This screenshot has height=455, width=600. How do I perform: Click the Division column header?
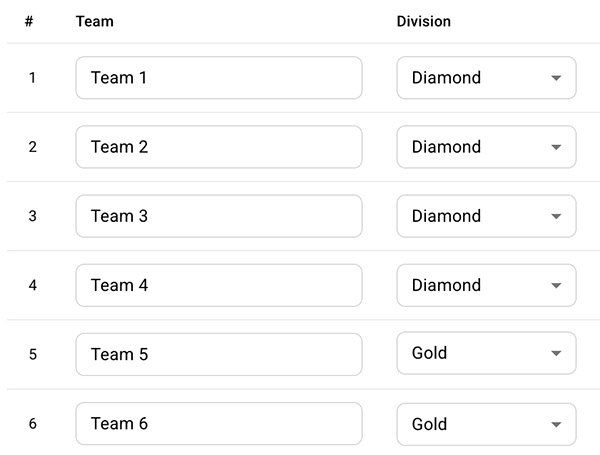424,21
